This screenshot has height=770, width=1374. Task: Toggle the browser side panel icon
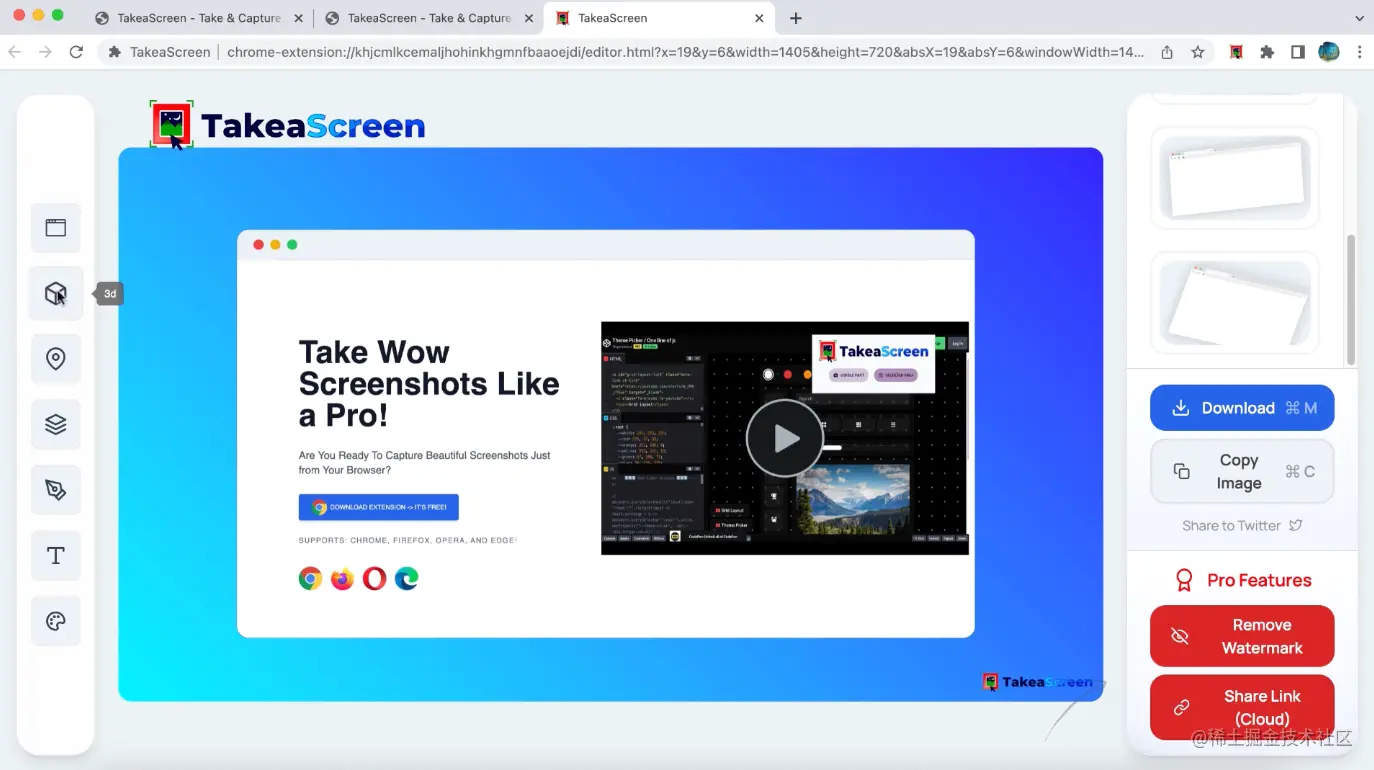[x=1298, y=52]
